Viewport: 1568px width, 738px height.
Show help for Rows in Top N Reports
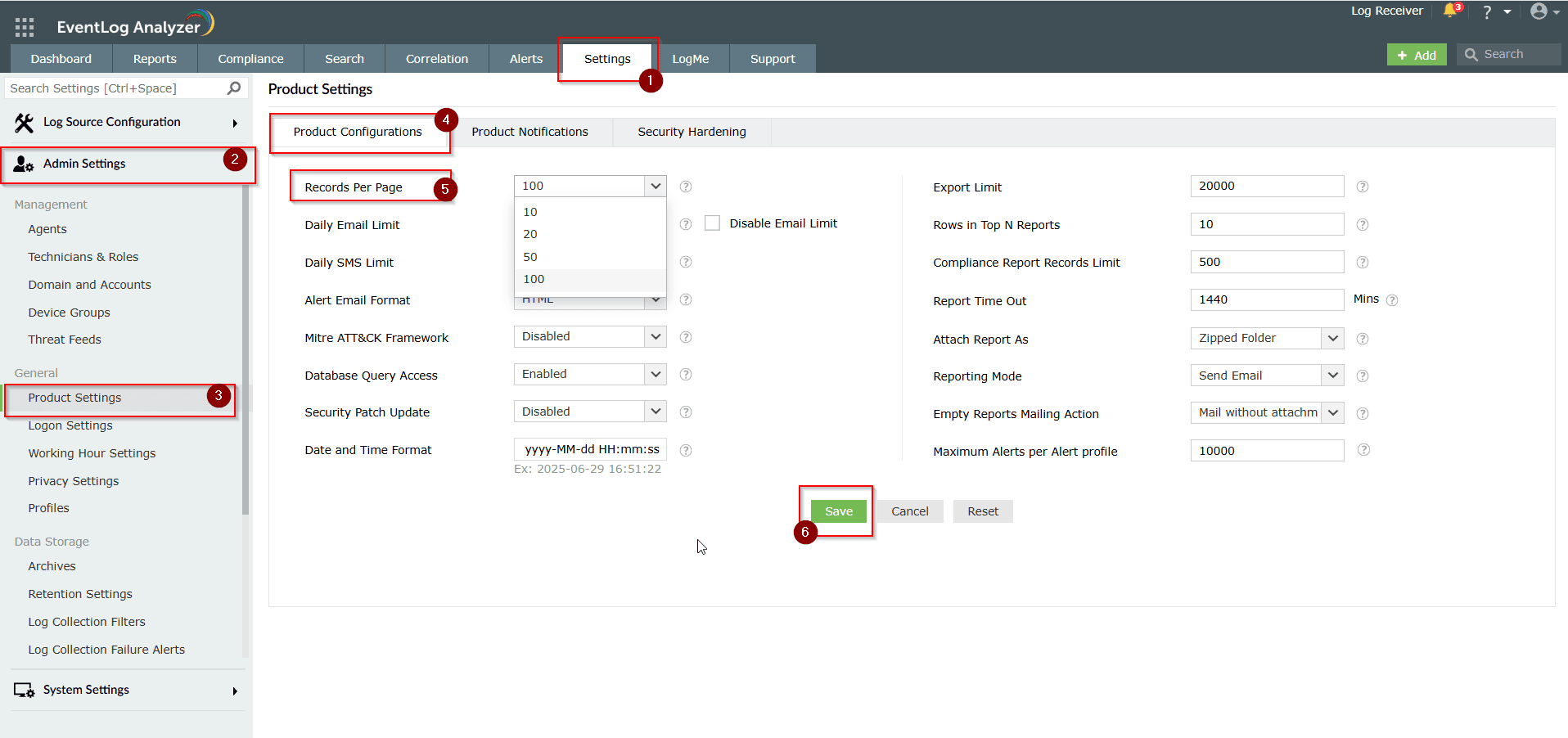(x=1363, y=224)
